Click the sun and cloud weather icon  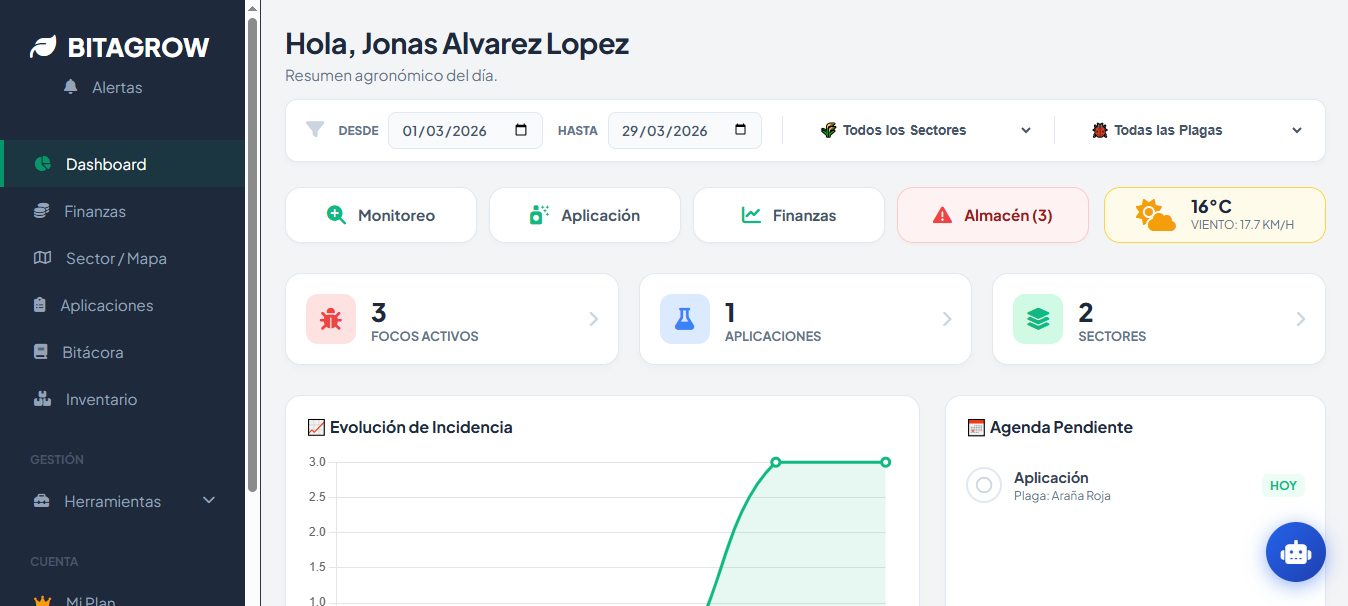1155,215
